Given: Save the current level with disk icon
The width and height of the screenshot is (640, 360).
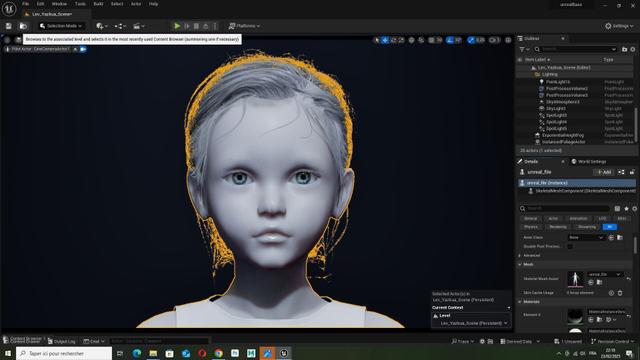Looking at the screenshot, I should click(9, 26).
